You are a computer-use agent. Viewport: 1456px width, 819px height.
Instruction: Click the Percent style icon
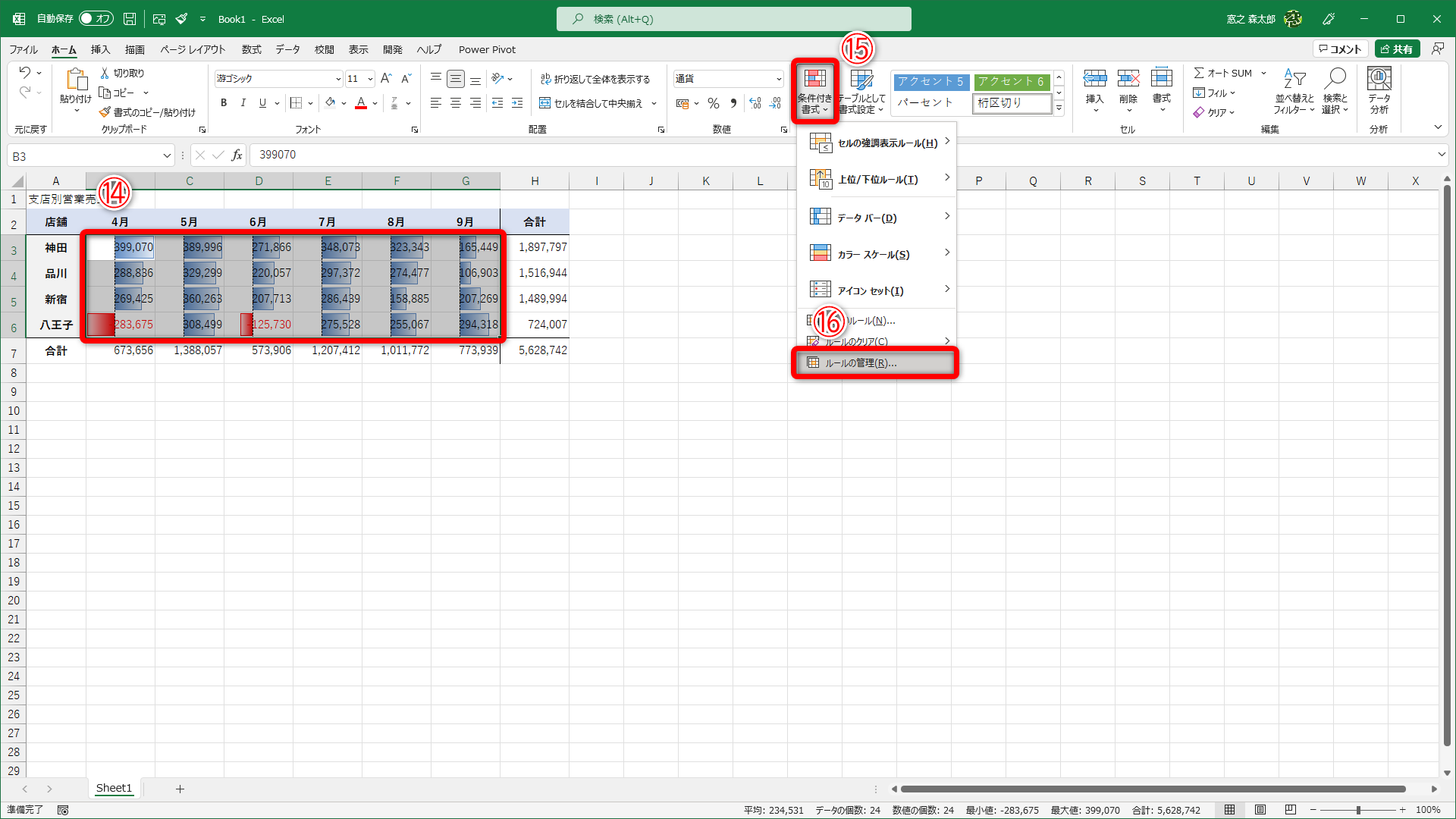[714, 103]
